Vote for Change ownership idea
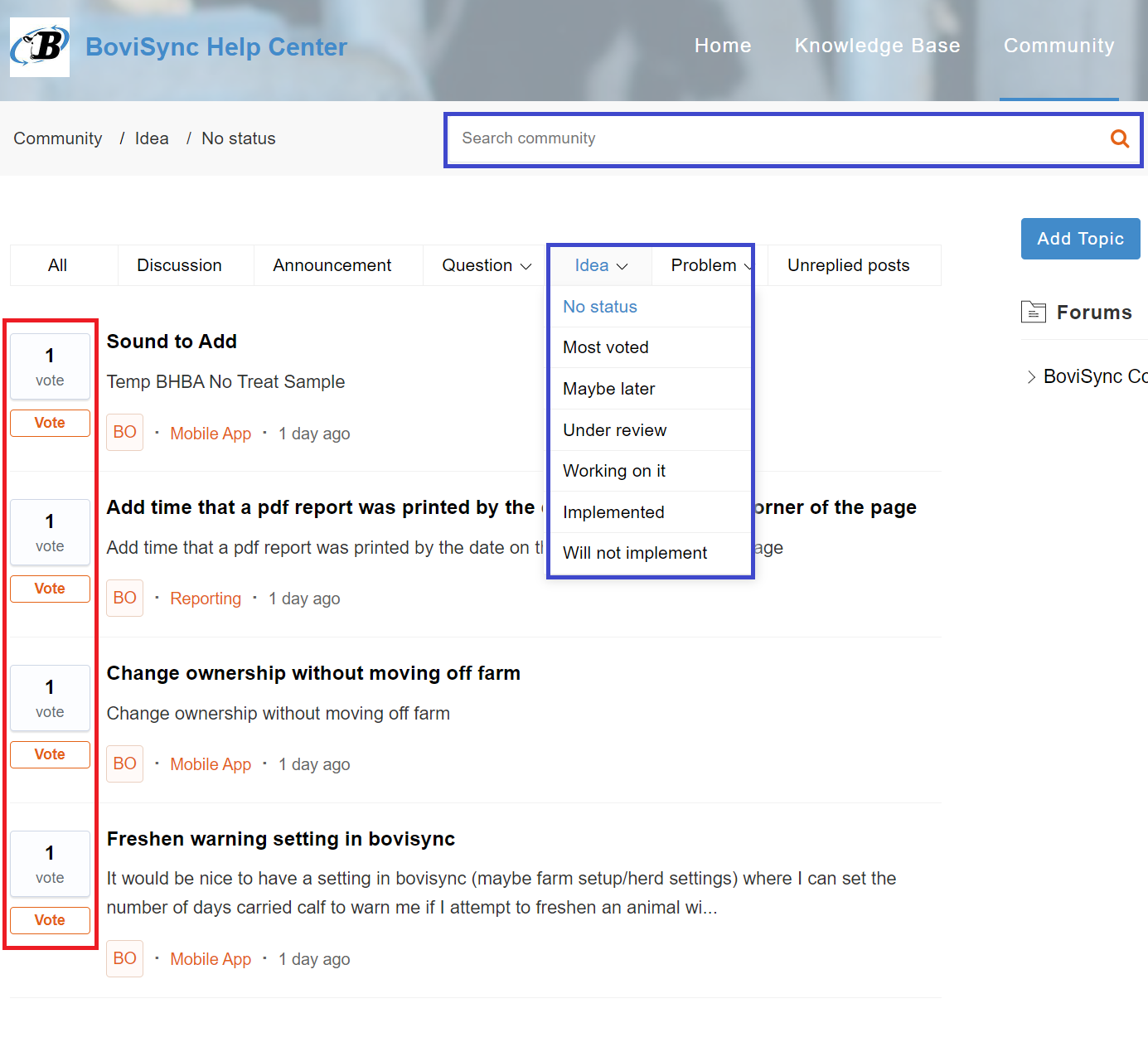This screenshot has height=1047, width=1148. pos(50,754)
